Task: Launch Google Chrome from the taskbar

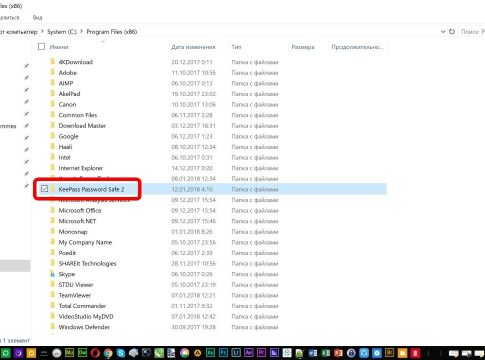Action: point(108,353)
